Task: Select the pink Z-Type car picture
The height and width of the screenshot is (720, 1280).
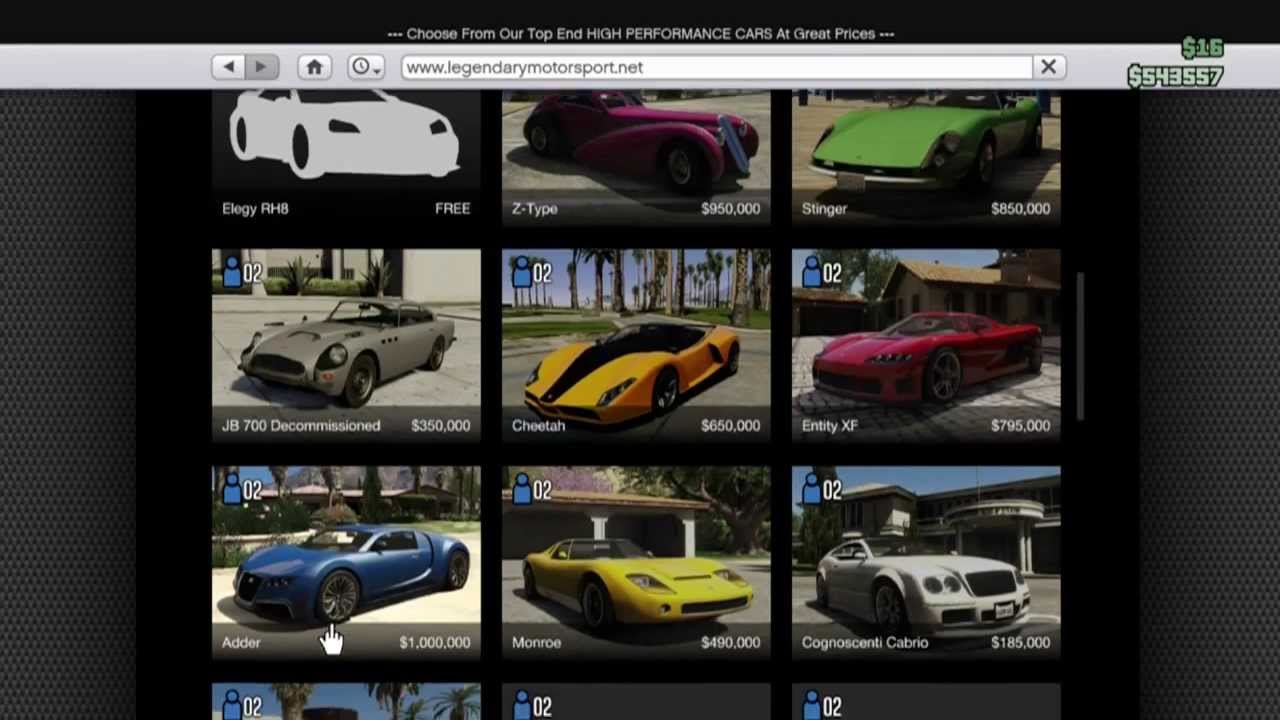Action: coord(636,140)
